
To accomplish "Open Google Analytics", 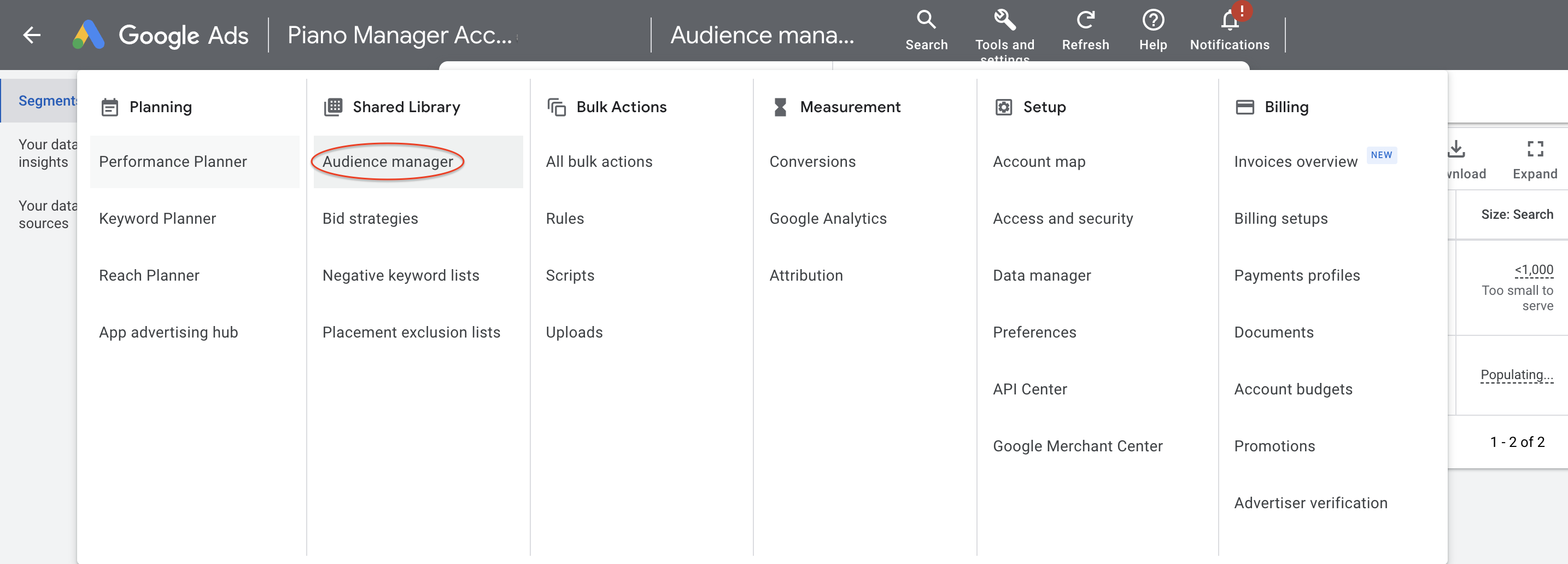I will (828, 218).
